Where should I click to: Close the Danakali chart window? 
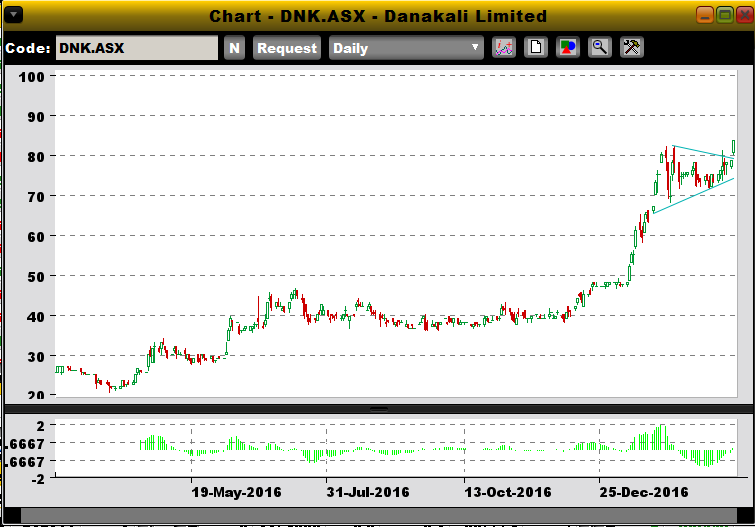click(744, 15)
